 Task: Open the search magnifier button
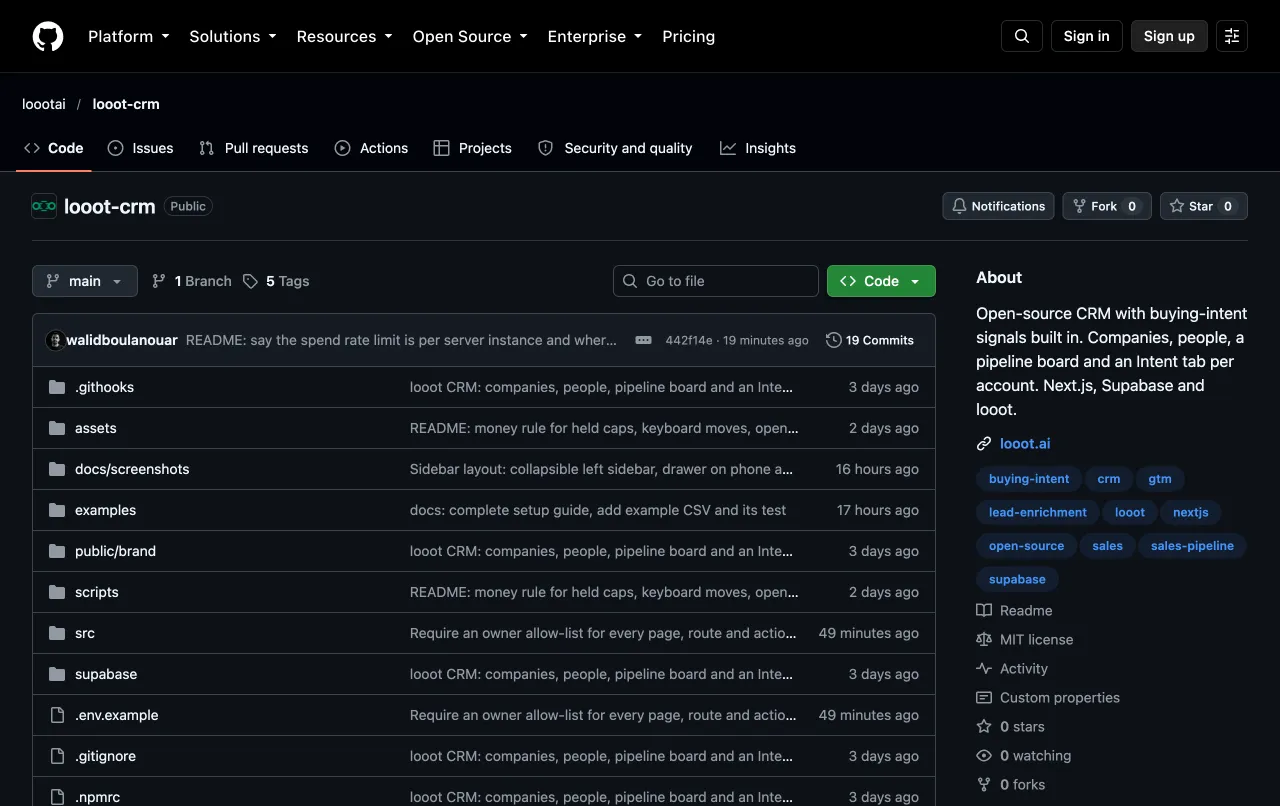tap(1022, 36)
